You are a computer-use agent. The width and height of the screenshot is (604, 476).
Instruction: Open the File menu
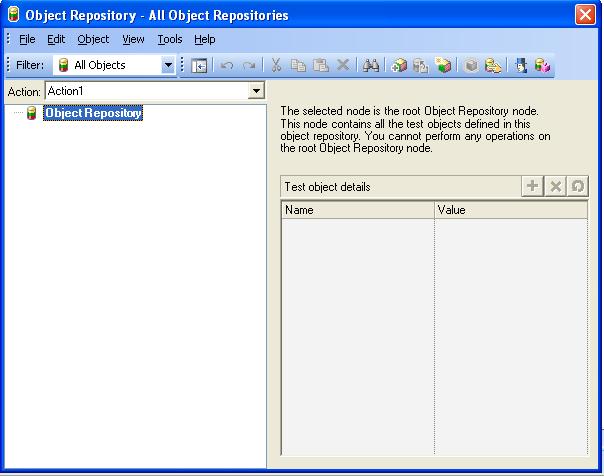[x=27, y=39]
